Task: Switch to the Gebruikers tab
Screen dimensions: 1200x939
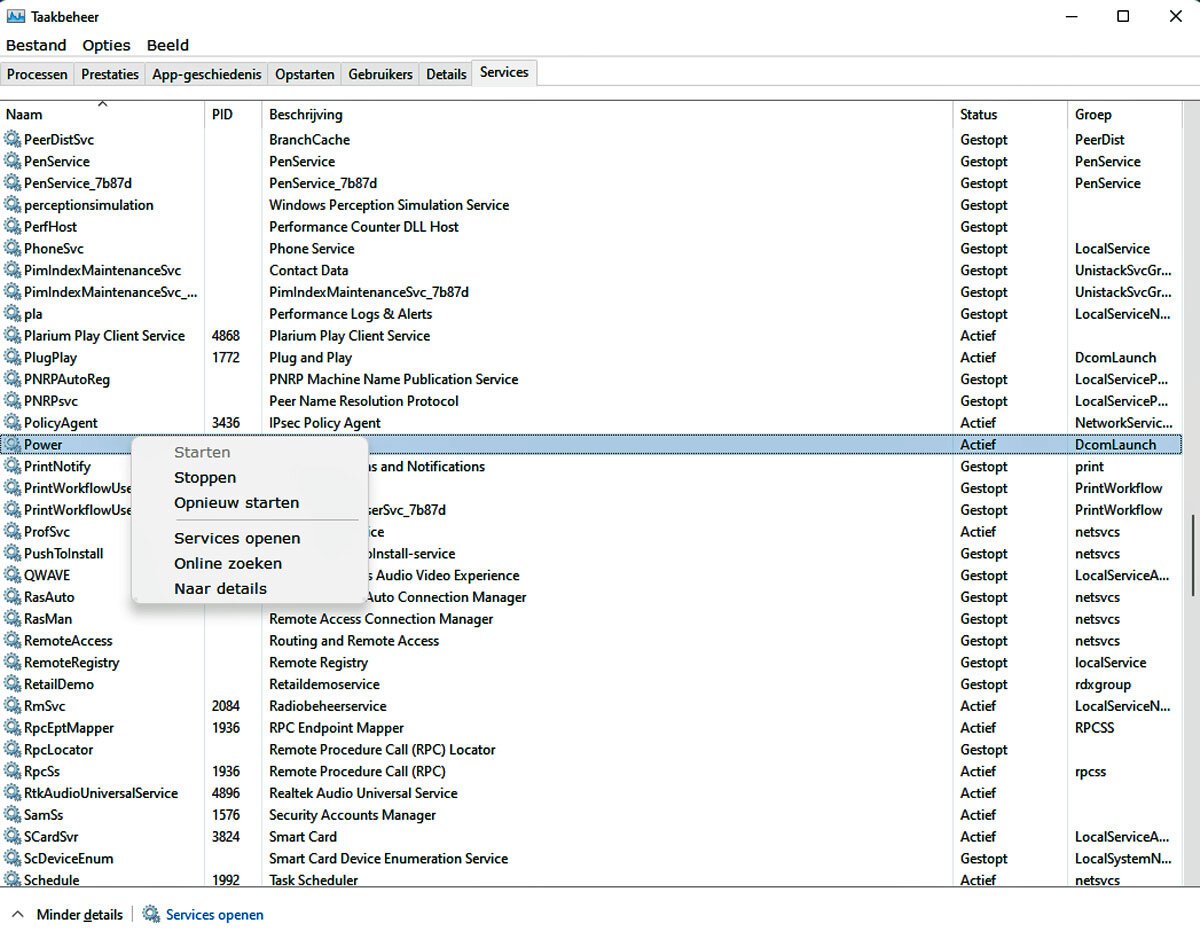Action: (381, 74)
